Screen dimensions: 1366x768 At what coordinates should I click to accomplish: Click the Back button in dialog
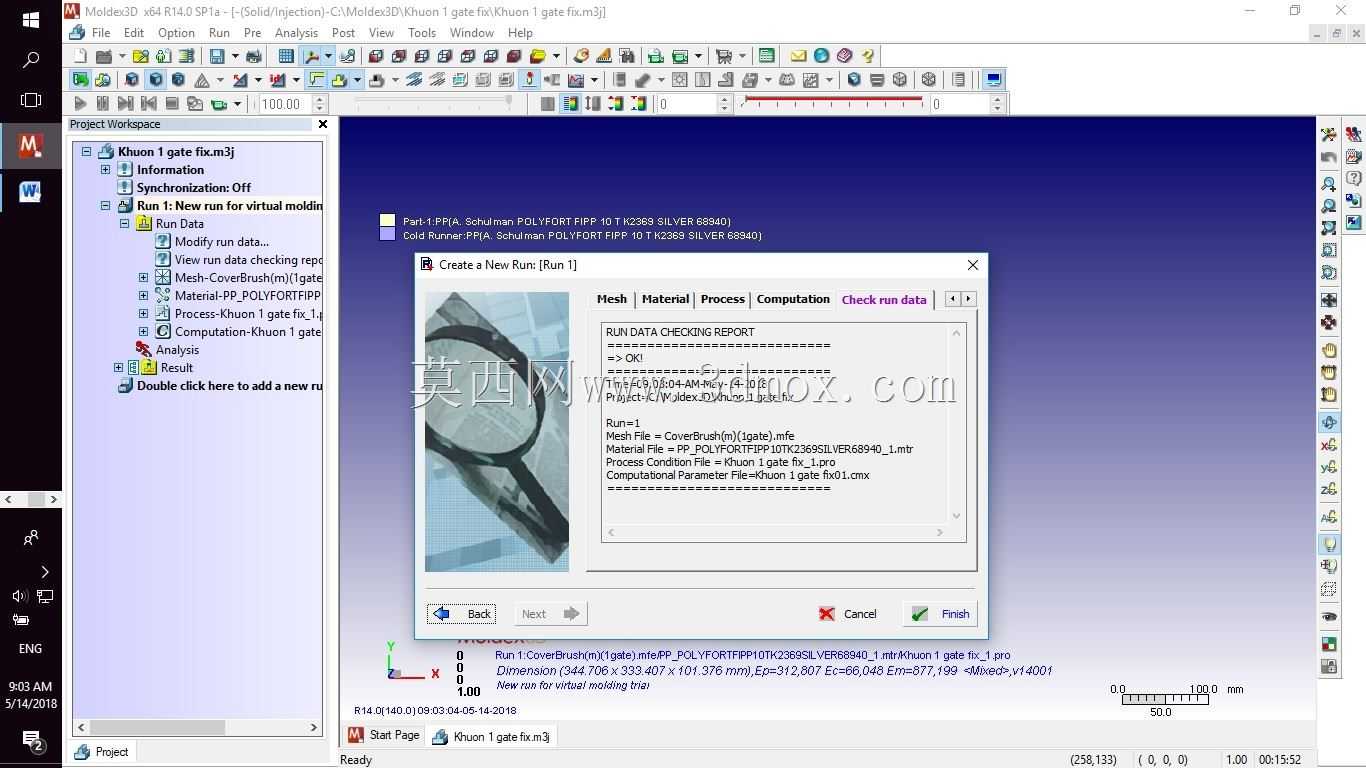462,614
